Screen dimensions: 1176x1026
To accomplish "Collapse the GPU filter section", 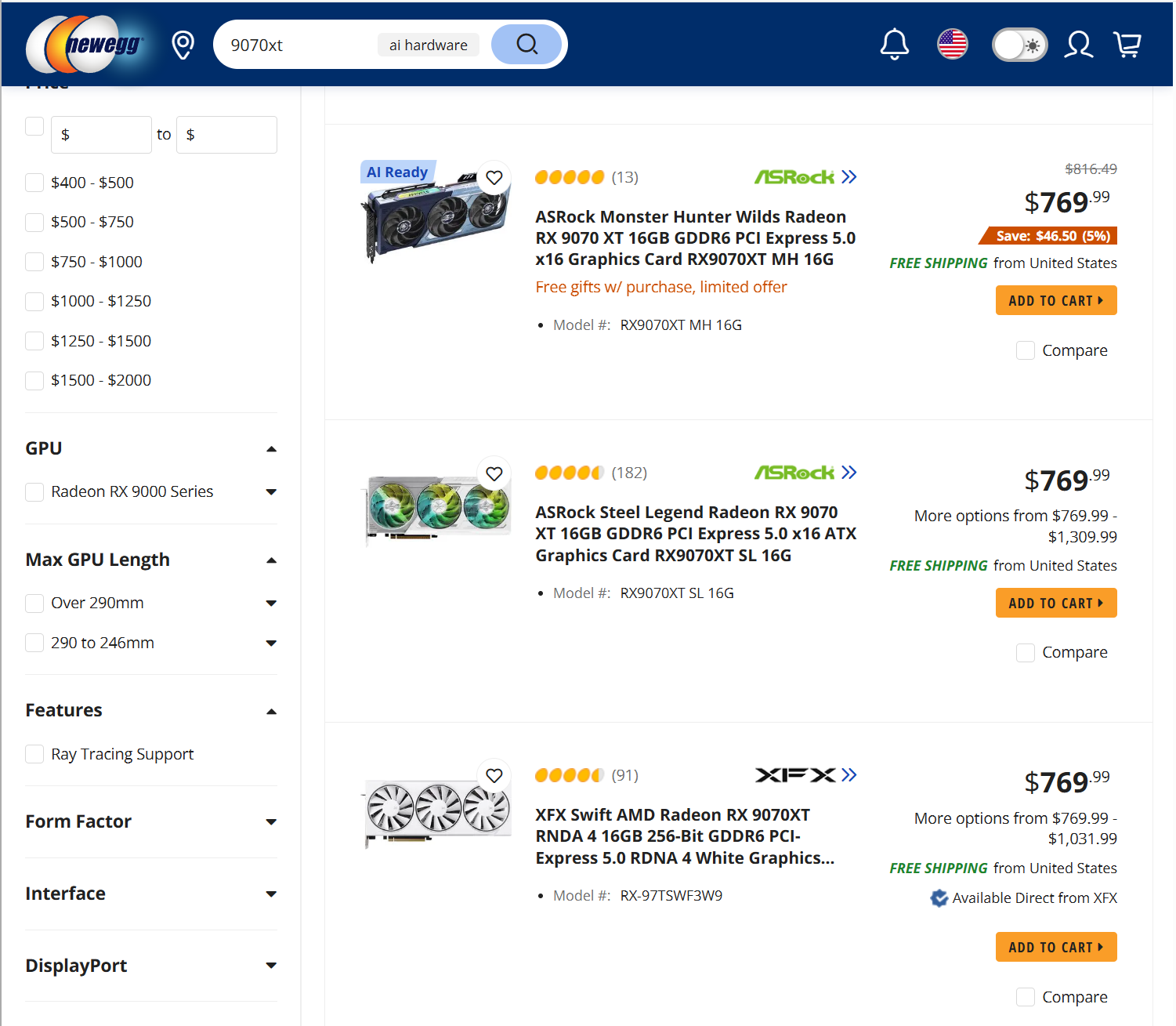I will point(271,449).
